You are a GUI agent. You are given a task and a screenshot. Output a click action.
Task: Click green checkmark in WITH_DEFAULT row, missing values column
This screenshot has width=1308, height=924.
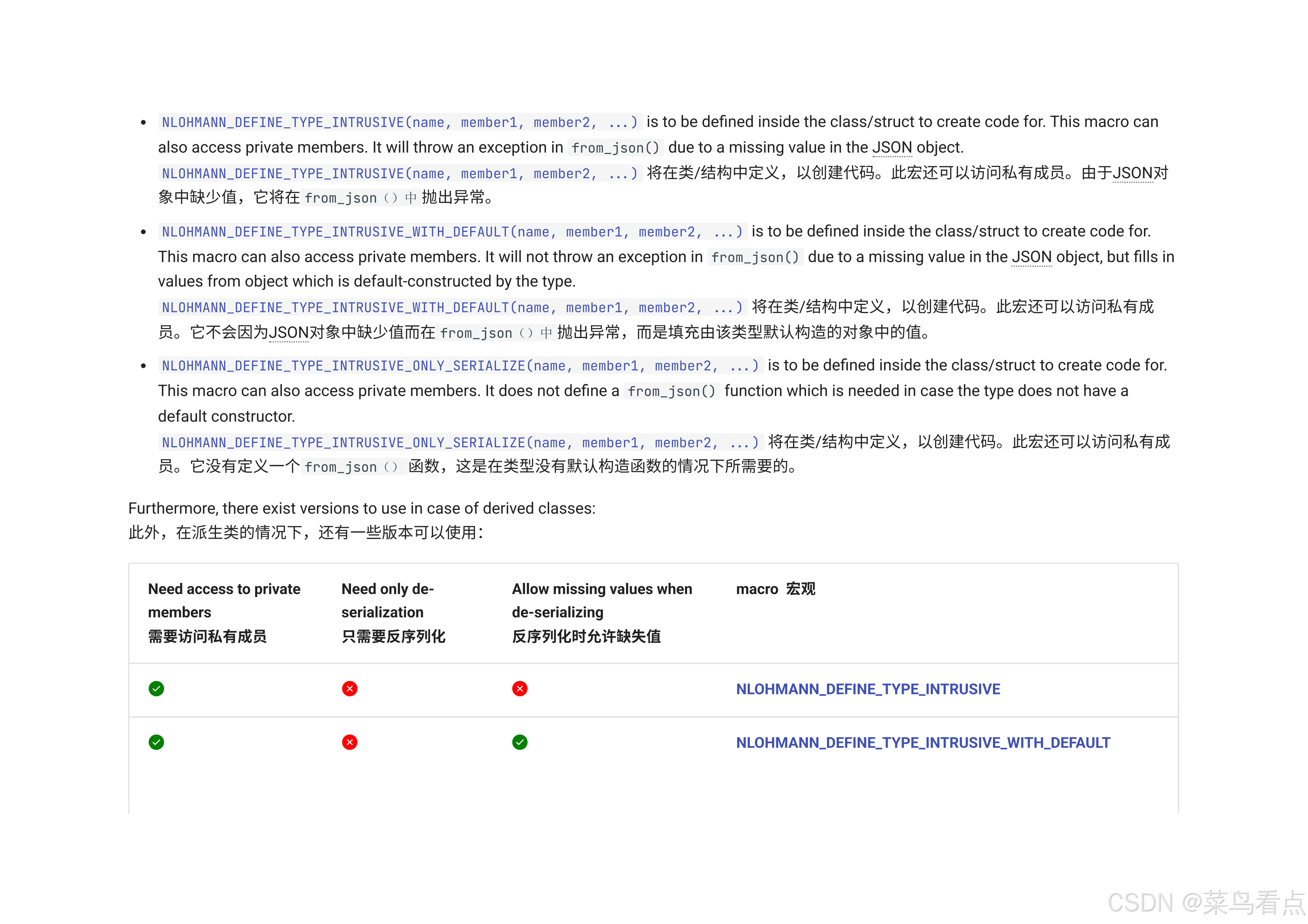(x=519, y=742)
